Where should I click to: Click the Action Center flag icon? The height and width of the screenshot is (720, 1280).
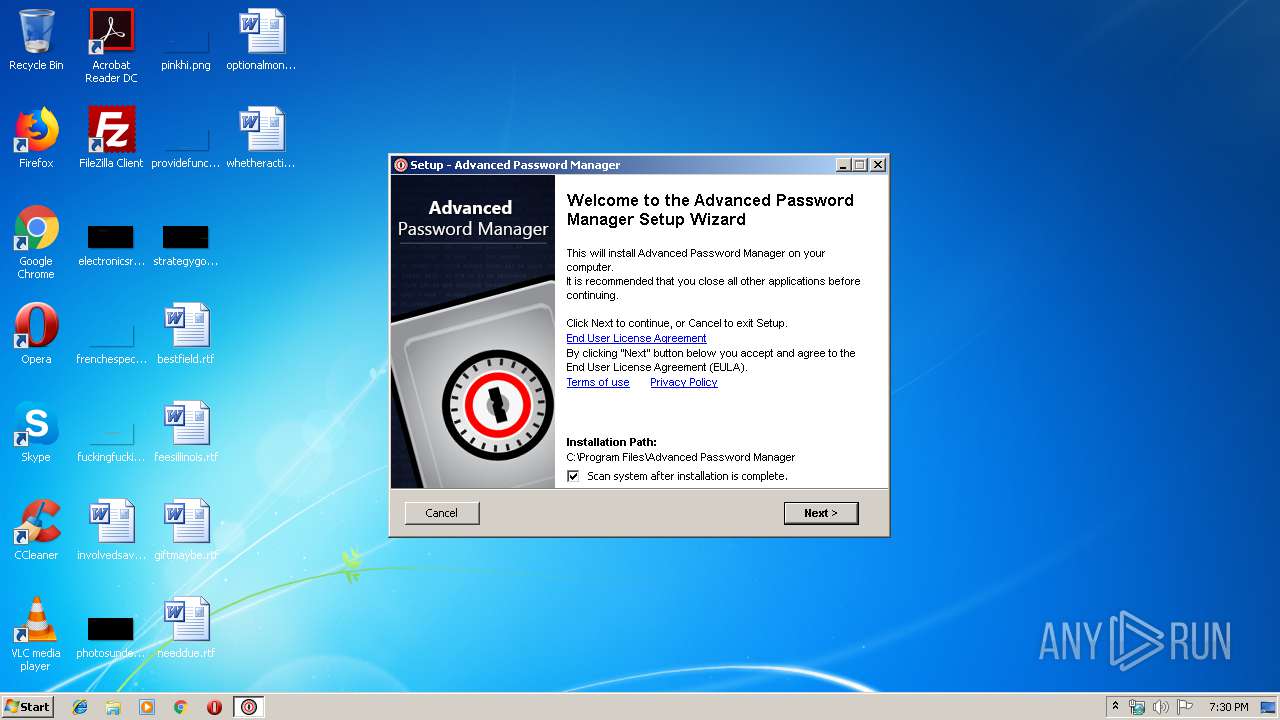coord(1185,707)
